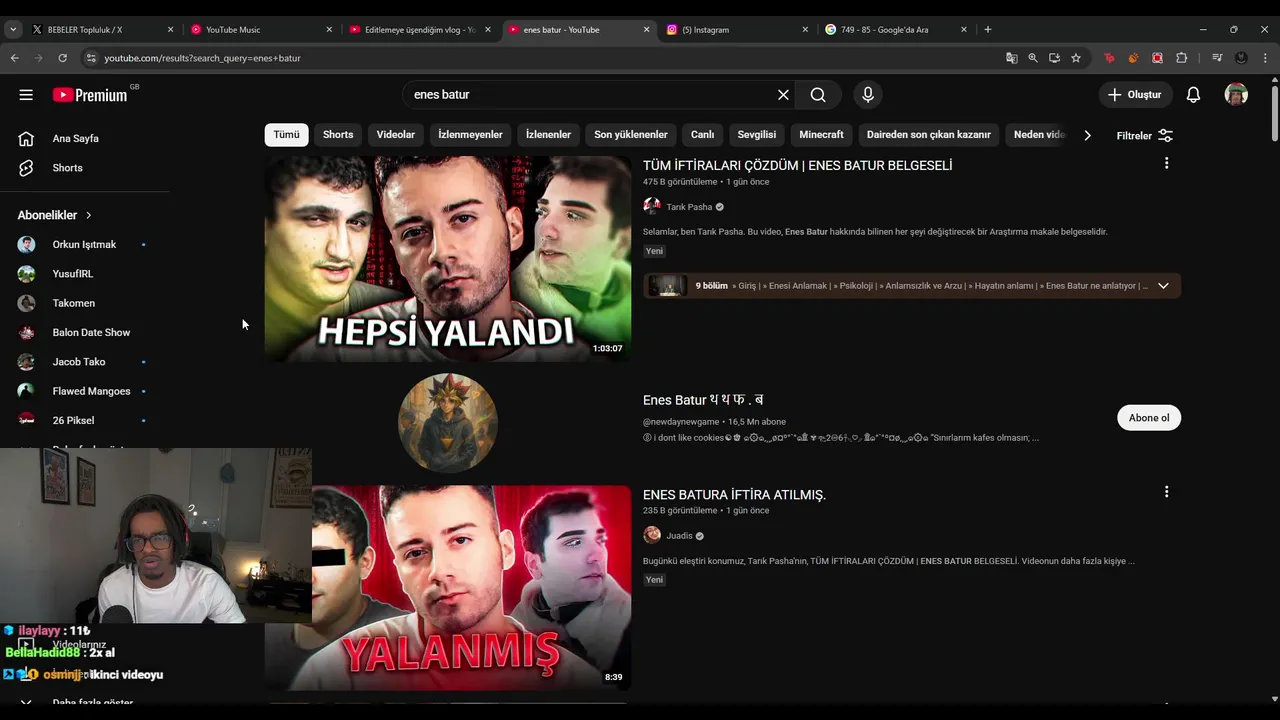Select the Son yüklenenler chip
This screenshot has width=1280, height=720.
[x=631, y=135]
